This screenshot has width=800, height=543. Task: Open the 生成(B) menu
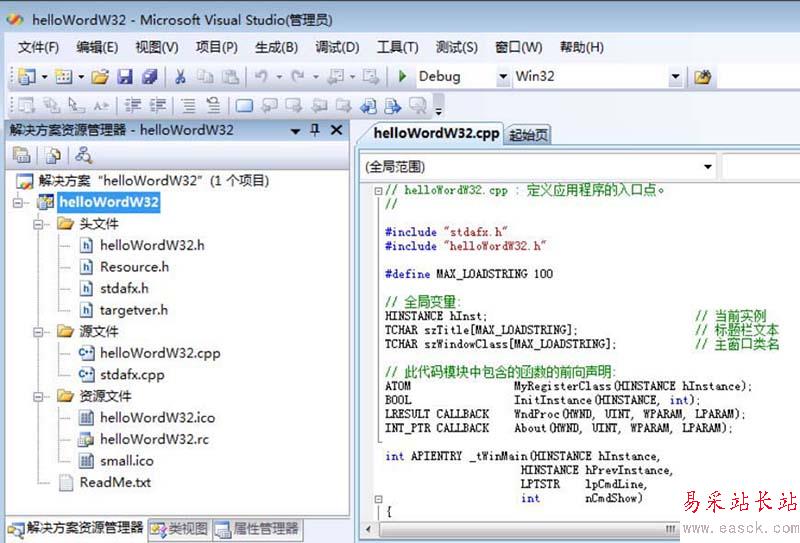[x=276, y=47]
